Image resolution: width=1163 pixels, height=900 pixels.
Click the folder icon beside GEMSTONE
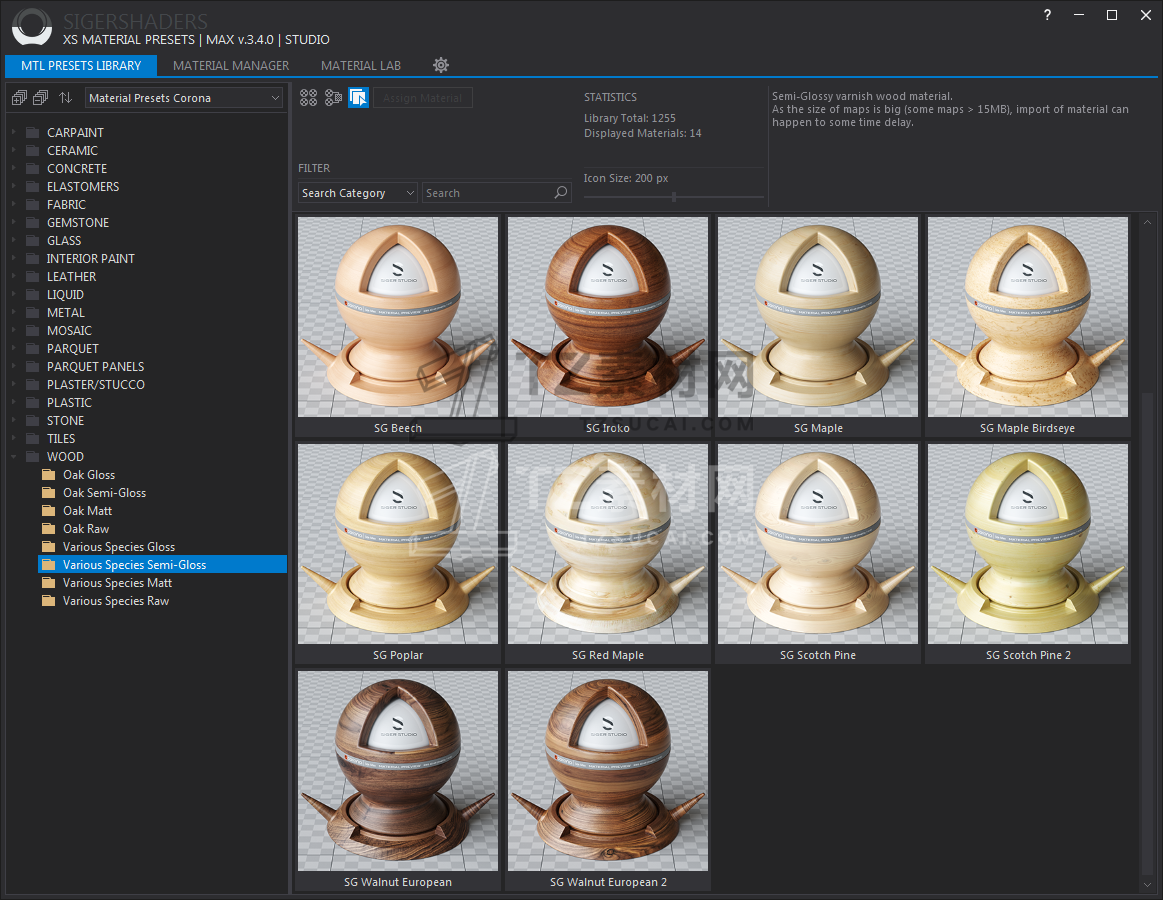click(33, 223)
